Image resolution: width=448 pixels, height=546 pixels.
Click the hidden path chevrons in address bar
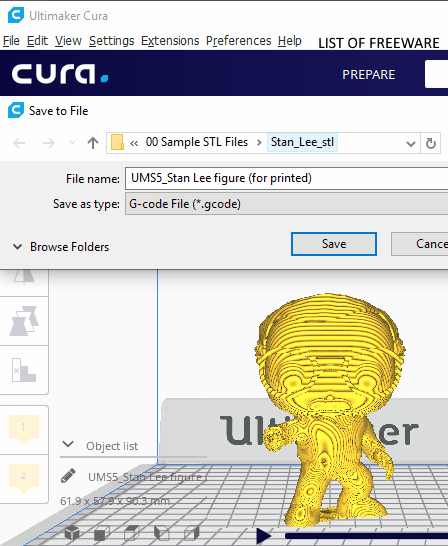click(x=134, y=143)
